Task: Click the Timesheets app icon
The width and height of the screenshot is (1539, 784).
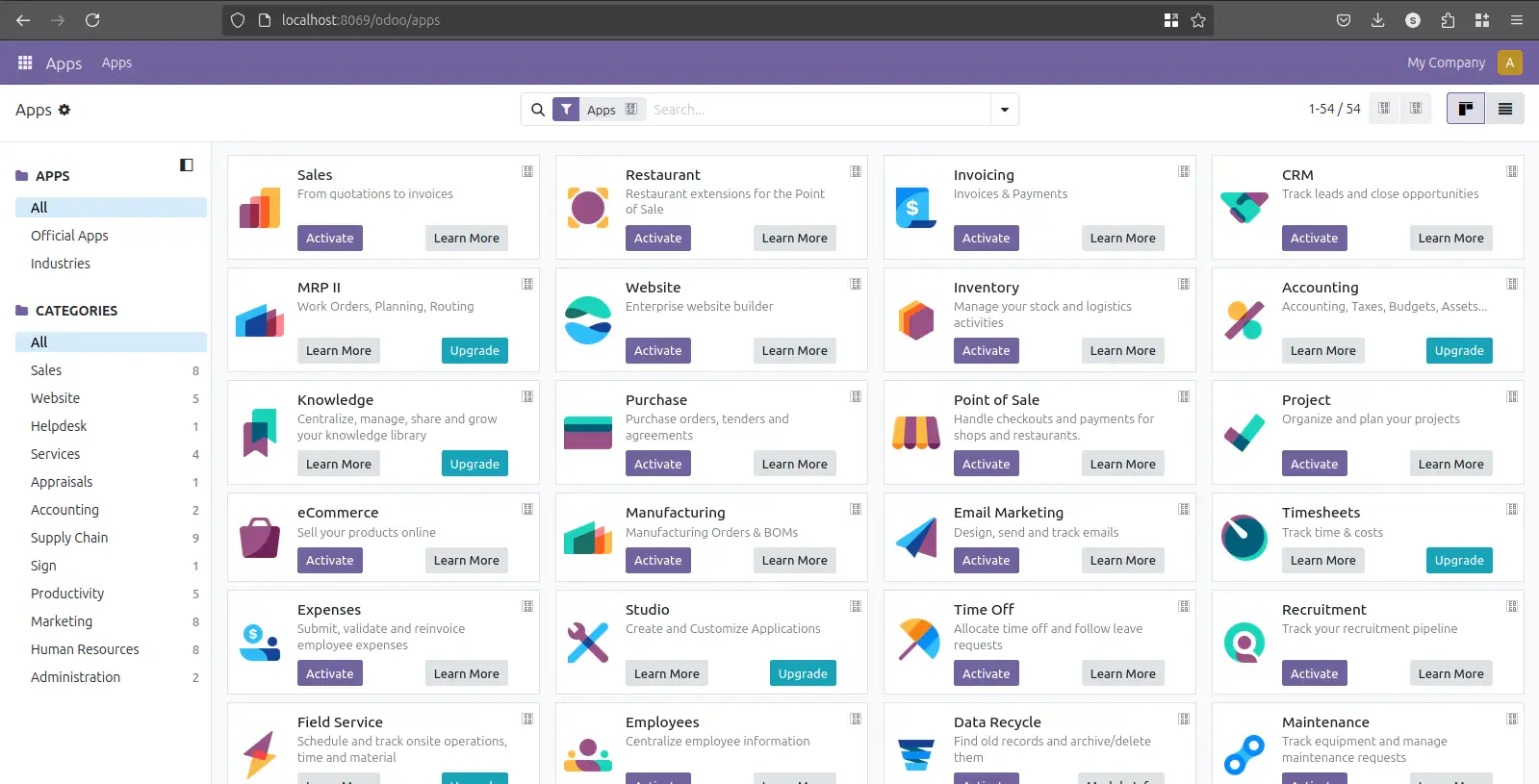Action: pyautogui.click(x=1244, y=537)
